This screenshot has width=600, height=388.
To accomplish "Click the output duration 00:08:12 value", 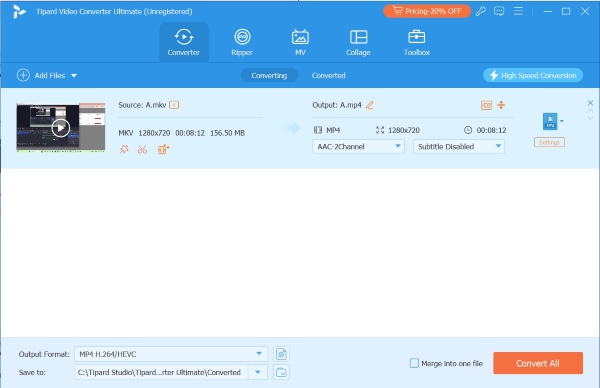I will [x=491, y=130].
